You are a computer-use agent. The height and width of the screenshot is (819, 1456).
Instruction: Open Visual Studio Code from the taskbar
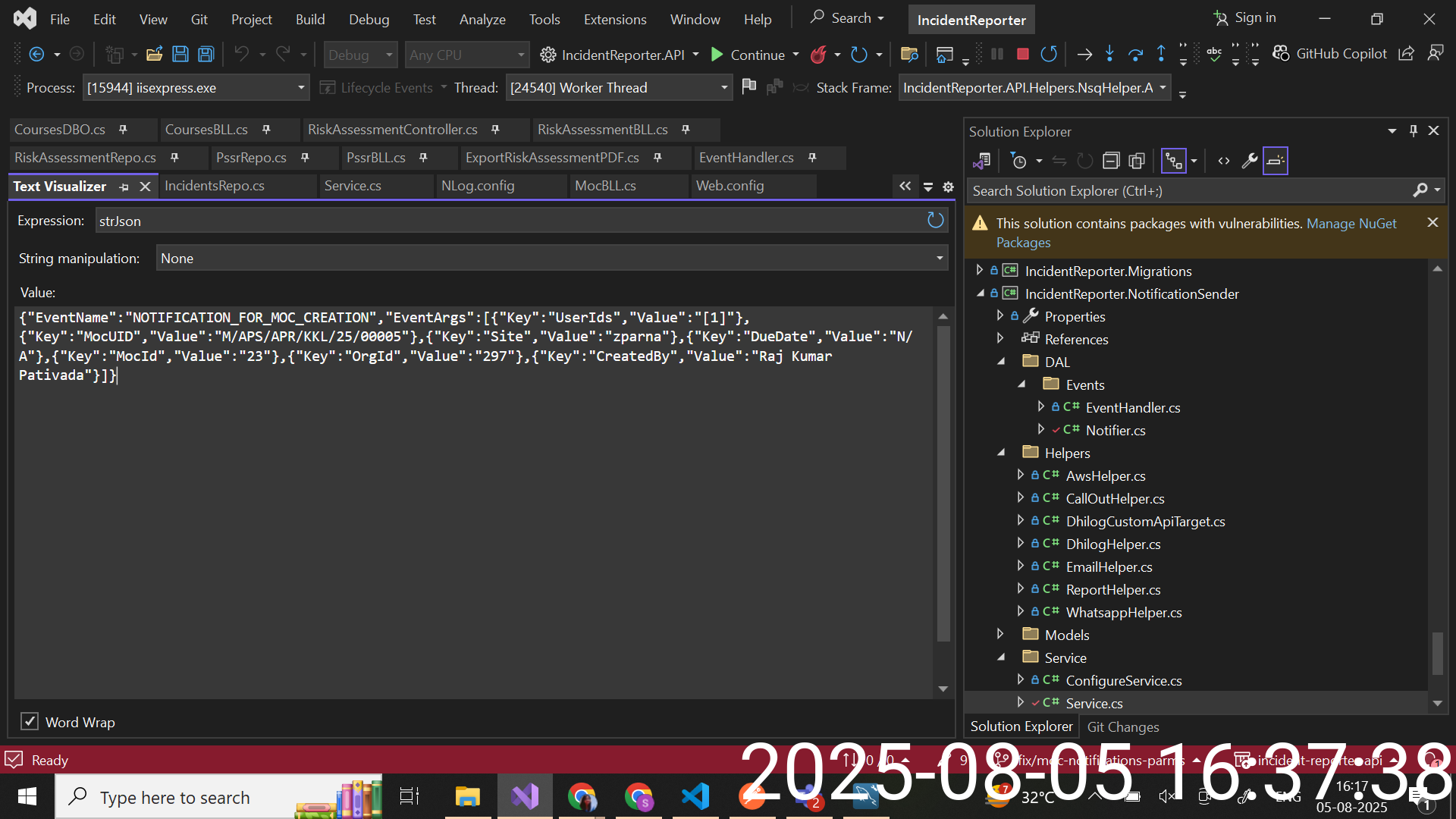pyautogui.click(x=695, y=796)
